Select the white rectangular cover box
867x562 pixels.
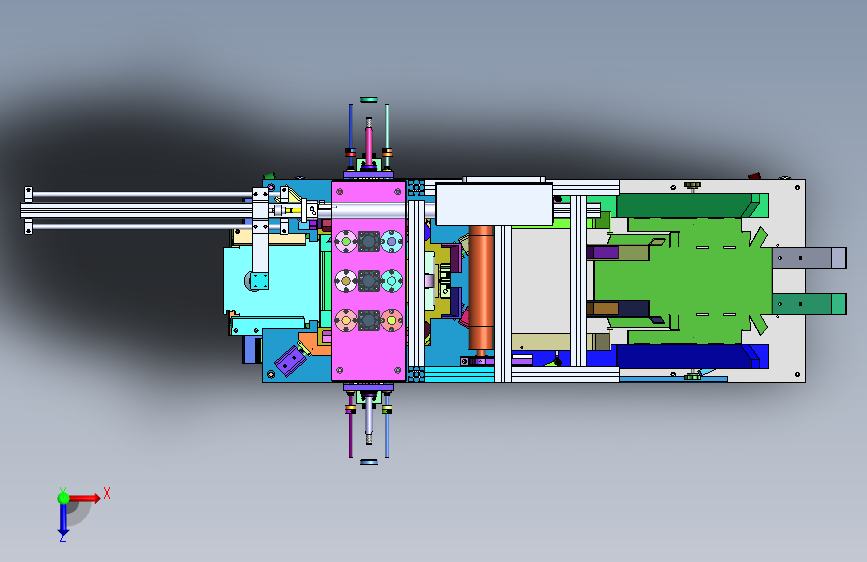coord(494,204)
